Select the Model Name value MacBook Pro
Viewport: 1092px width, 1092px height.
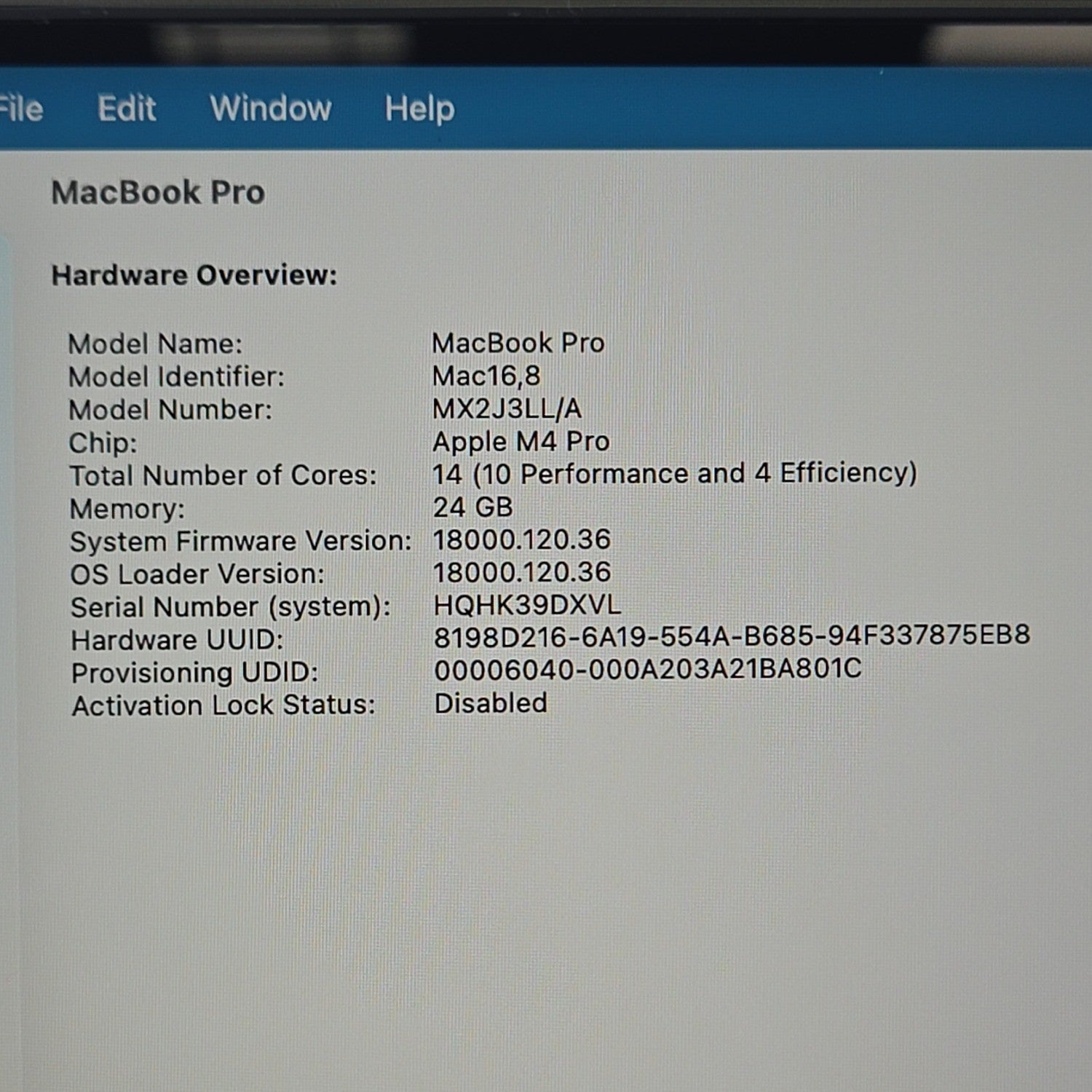(x=518, y=343)
